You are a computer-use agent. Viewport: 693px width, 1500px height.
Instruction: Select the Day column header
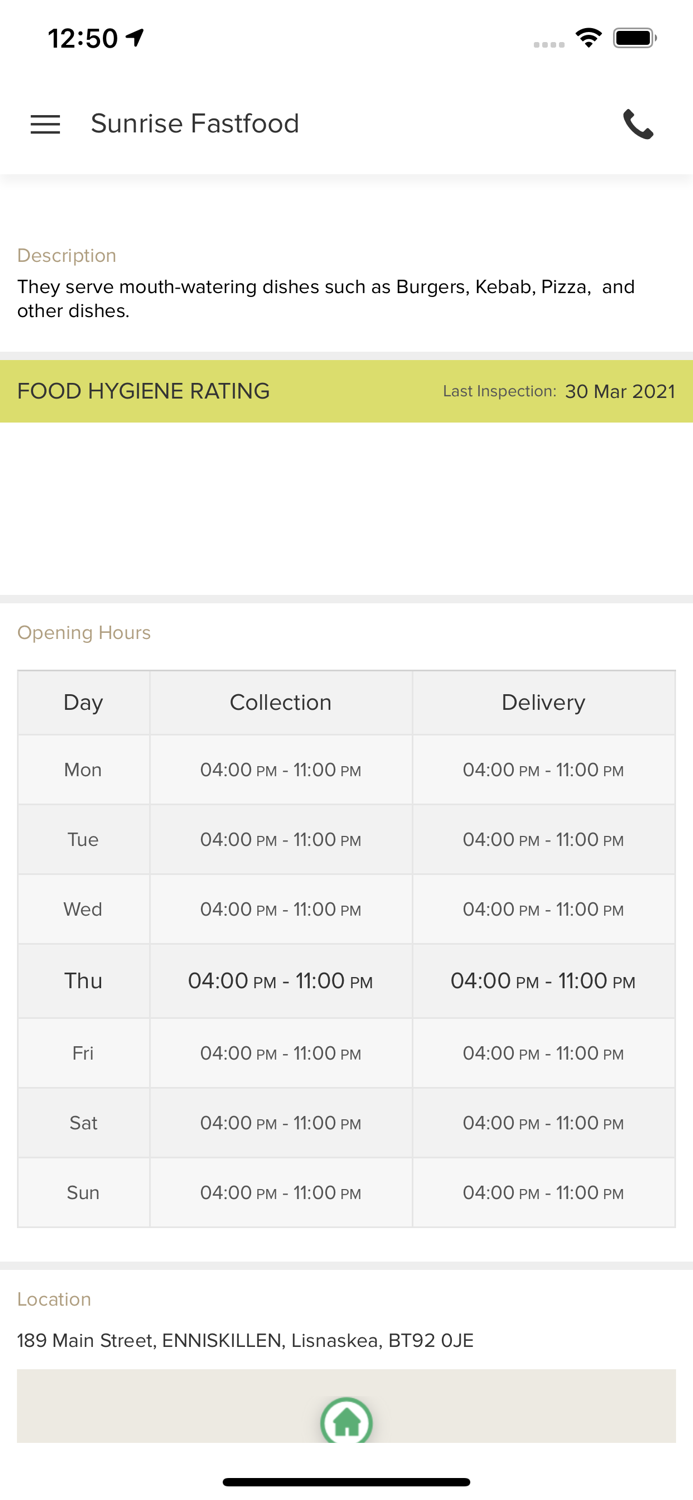(x=83, y=702)
